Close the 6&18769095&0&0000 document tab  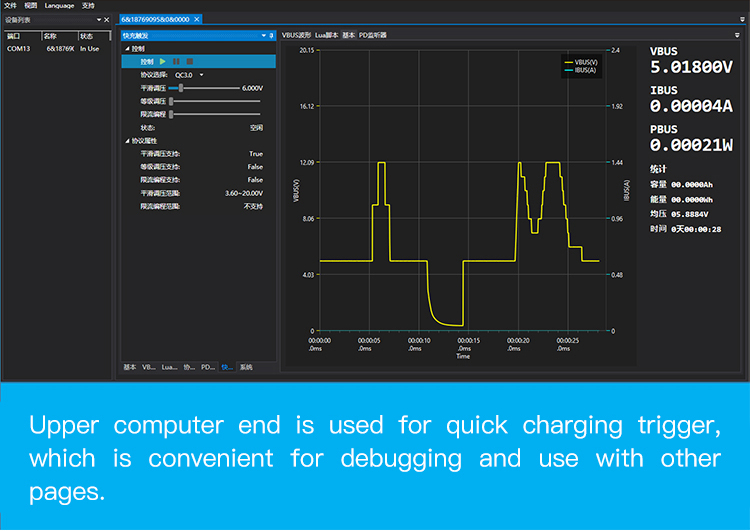(x=197, y=19)
